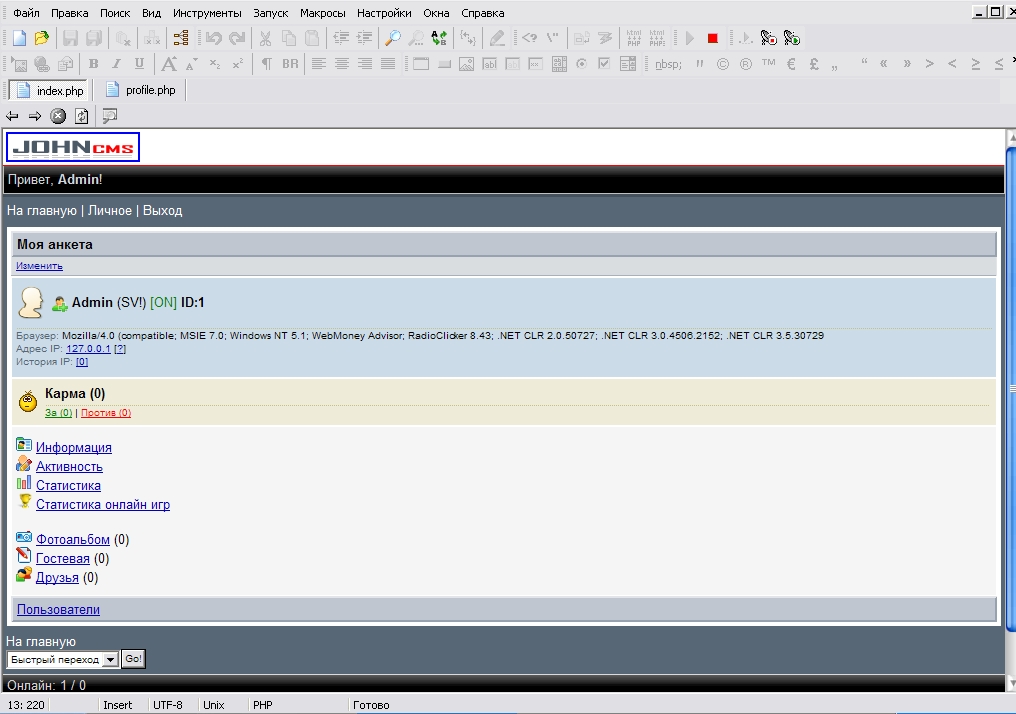Insert a BR line break tag
The width and height of the screenshot is (1016, 714).
tap(290, 63)
